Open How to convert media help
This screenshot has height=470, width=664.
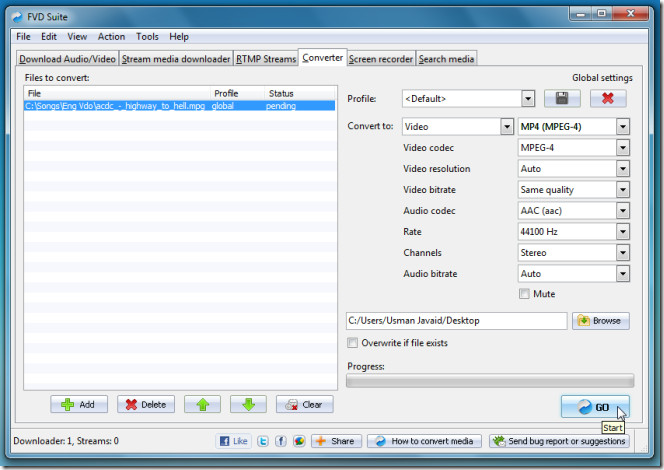coord(424,441)
